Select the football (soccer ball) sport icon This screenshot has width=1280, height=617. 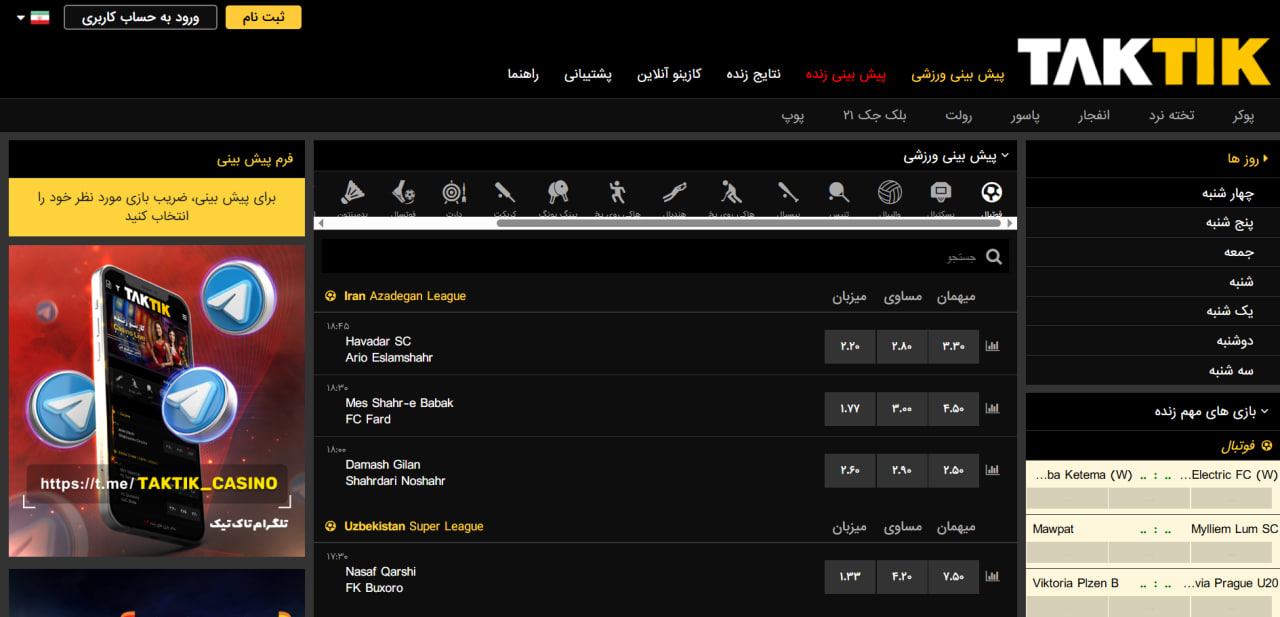(x=991, y=193)
